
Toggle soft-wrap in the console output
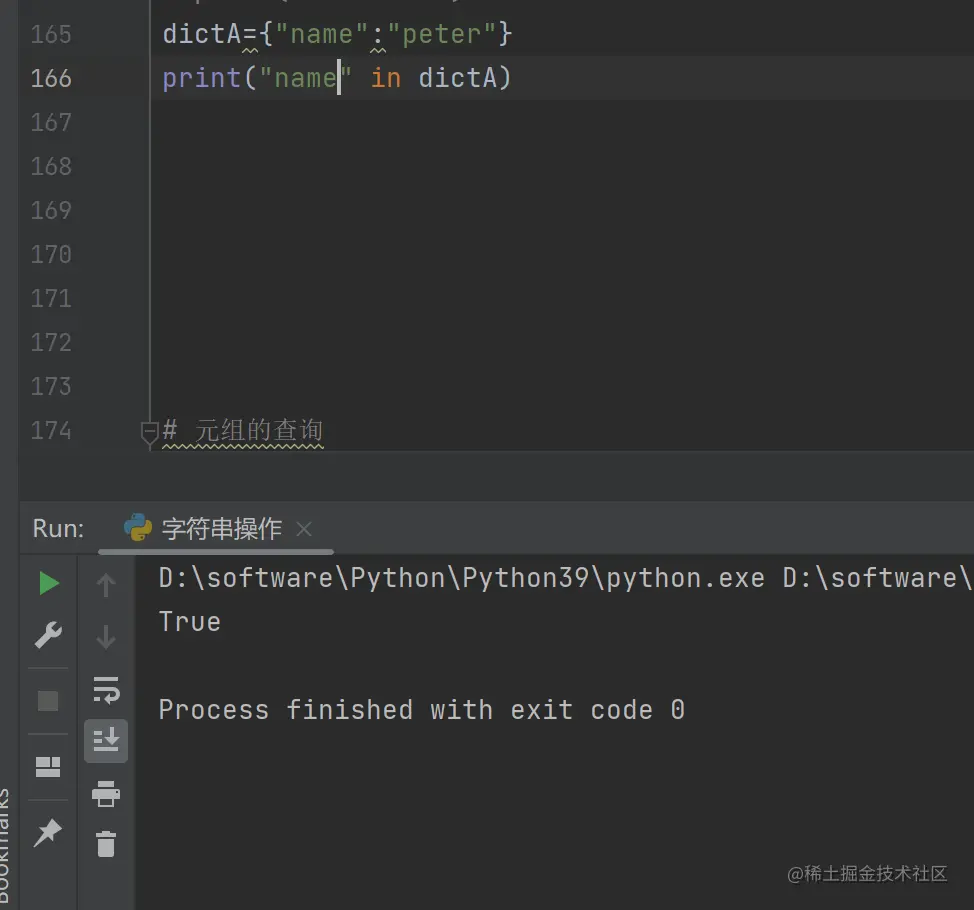106,689
